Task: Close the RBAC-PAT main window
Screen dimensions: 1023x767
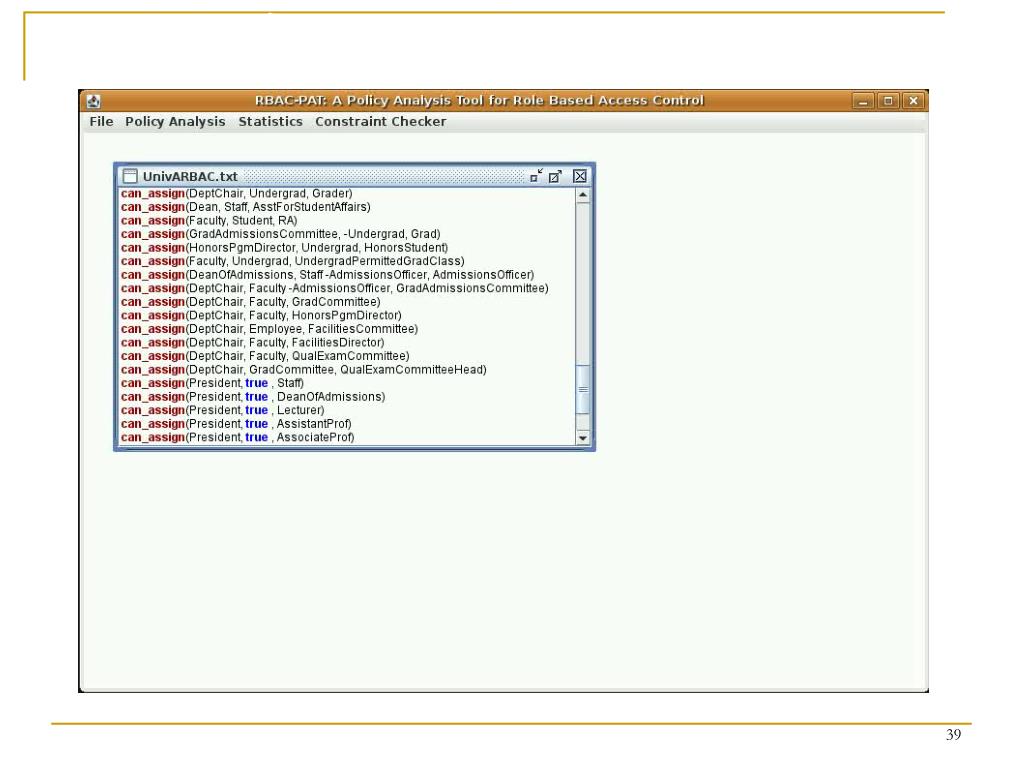Action: pos(913,101)
